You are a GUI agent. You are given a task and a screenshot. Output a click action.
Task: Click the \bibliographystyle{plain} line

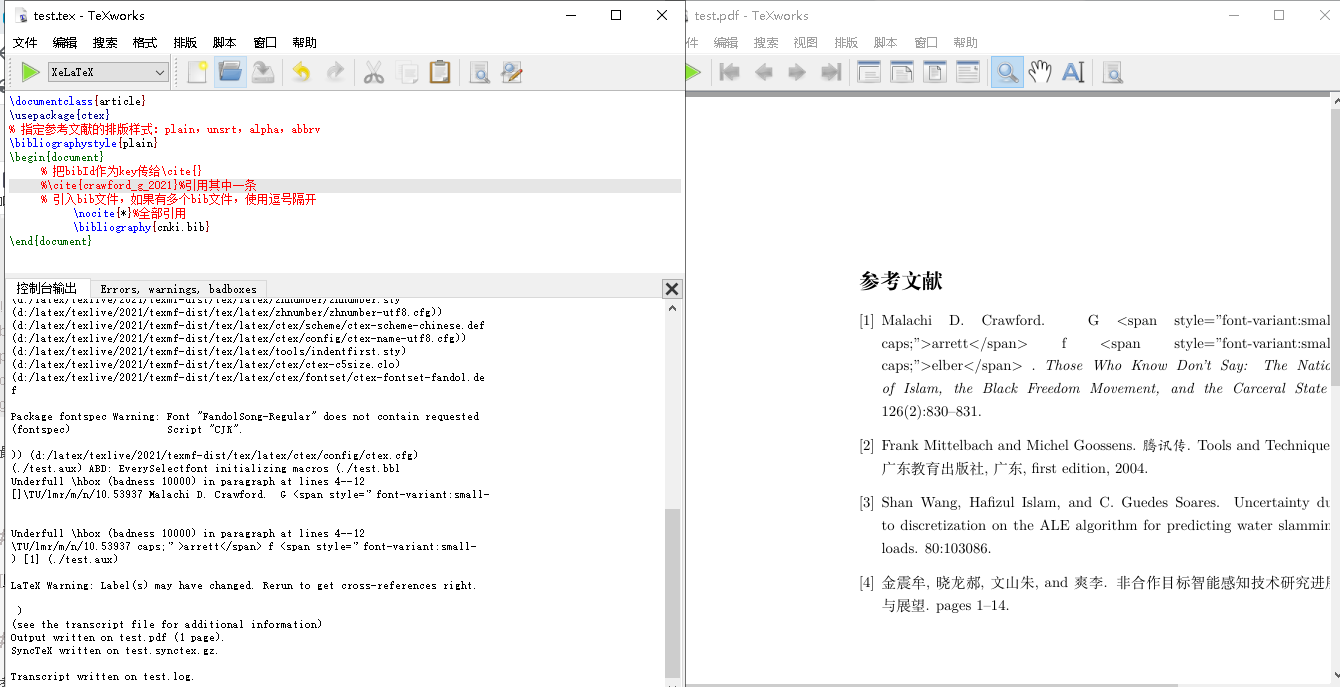click(83, 143)
